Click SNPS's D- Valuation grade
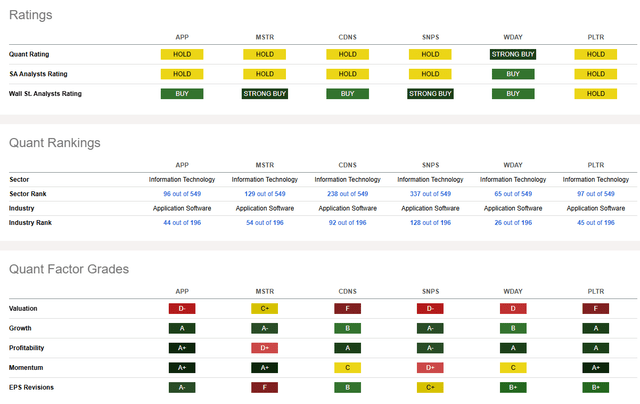640x404 pixels. (431, 309)
